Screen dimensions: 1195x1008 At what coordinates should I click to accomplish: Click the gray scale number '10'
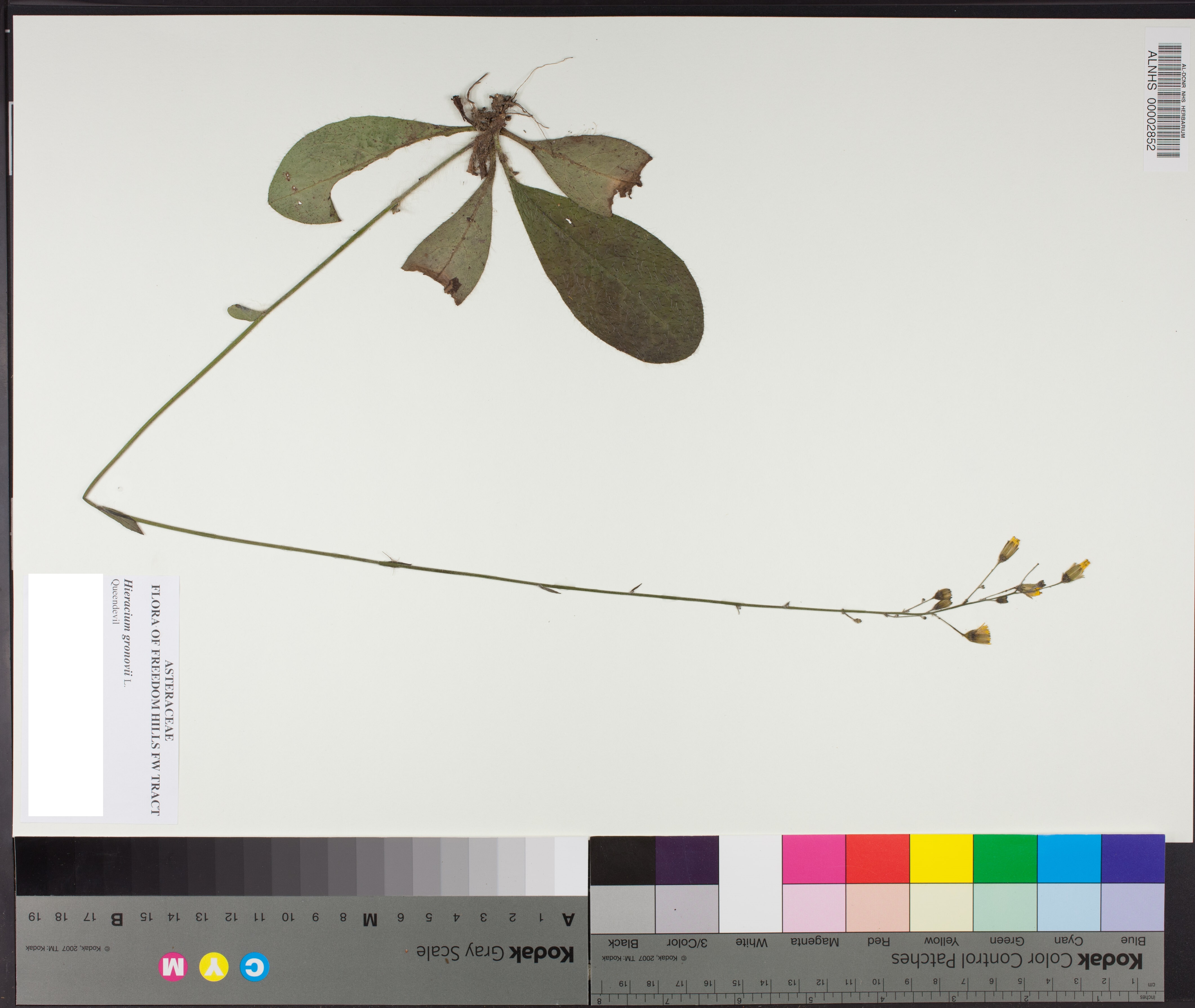coord(288,917)
